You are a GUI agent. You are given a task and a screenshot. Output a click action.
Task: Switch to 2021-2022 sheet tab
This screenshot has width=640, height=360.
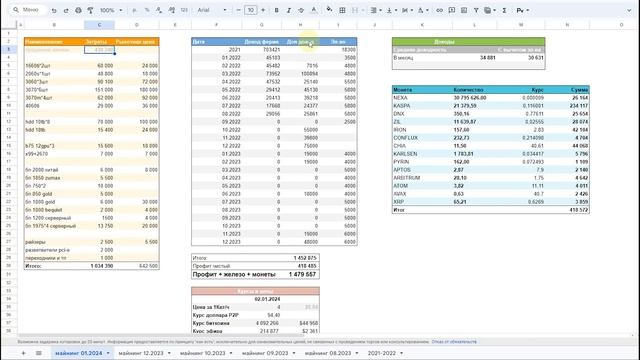pos(382,353)
